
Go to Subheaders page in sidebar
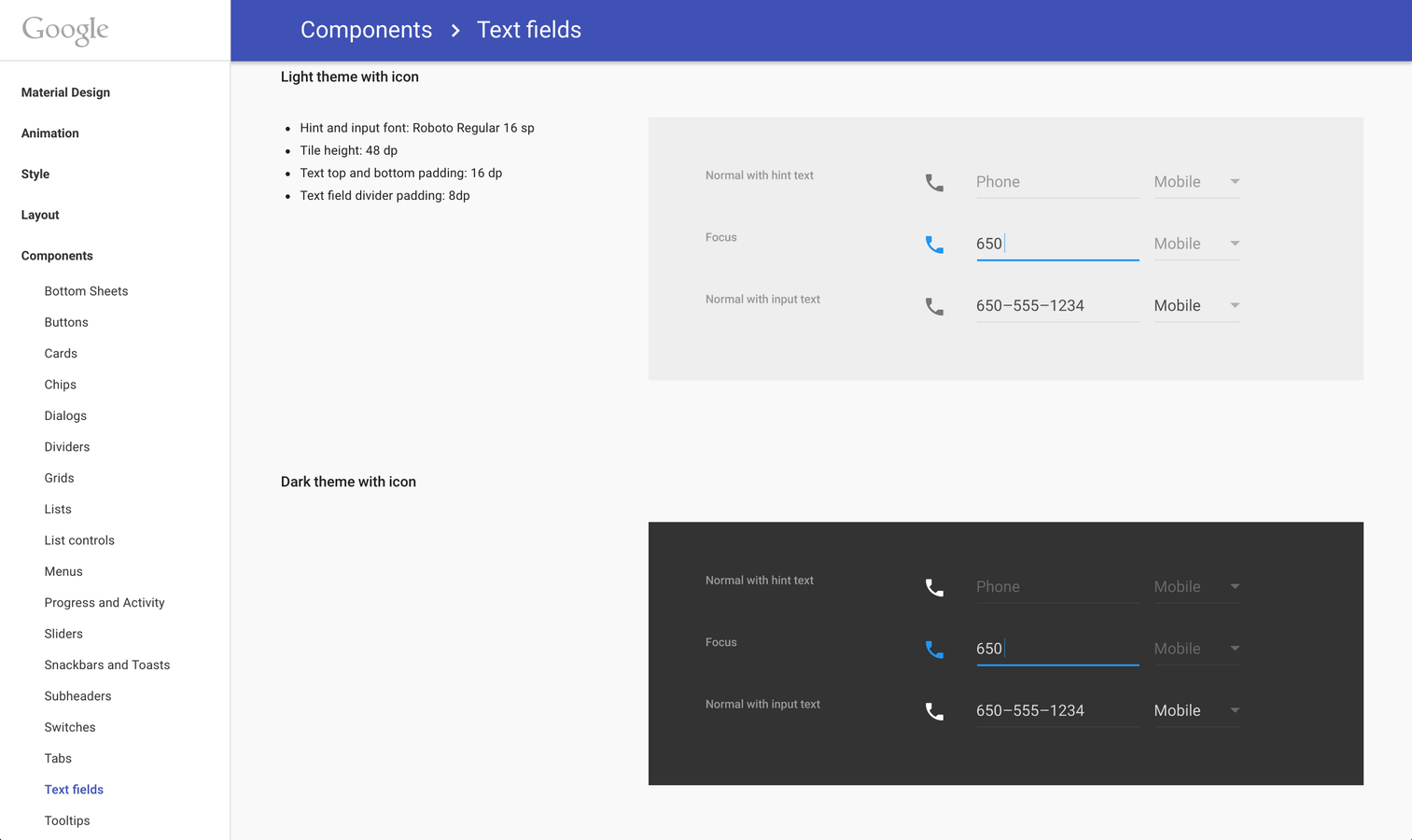point(77,696)
